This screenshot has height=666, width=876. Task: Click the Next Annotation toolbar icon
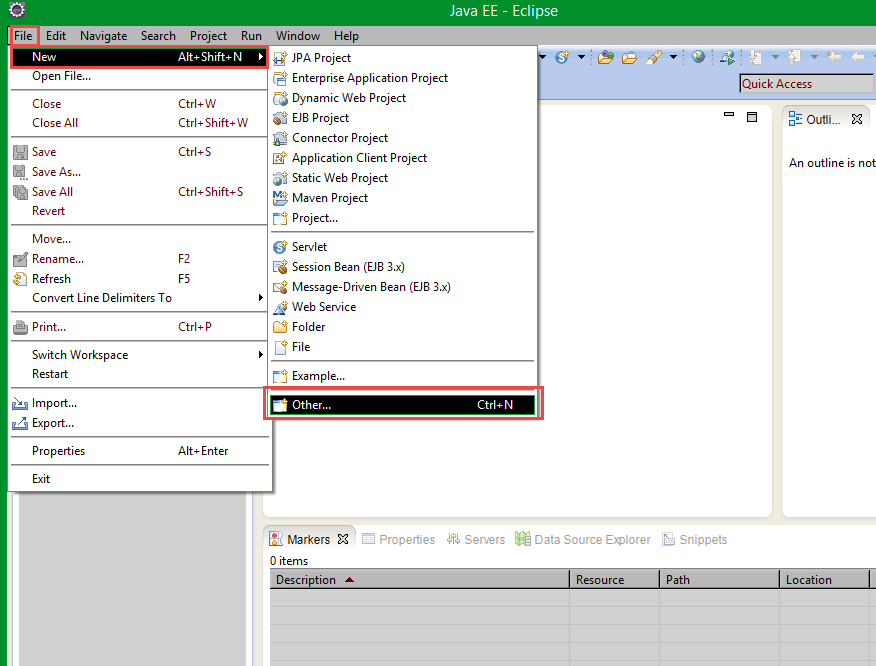(x=757, y=57)
